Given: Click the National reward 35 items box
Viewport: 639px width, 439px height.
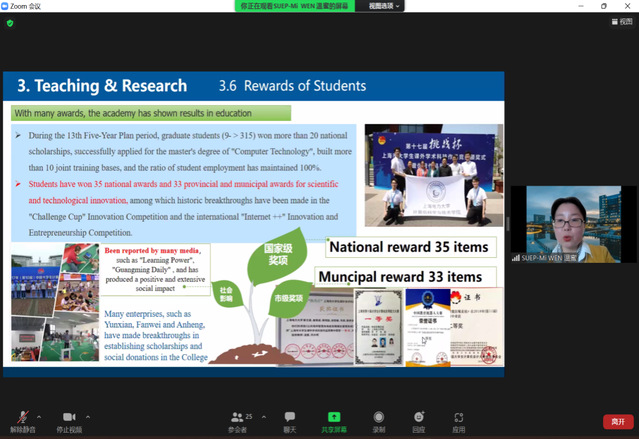Looking at the screenshot, I should click(x=408, y=246).
